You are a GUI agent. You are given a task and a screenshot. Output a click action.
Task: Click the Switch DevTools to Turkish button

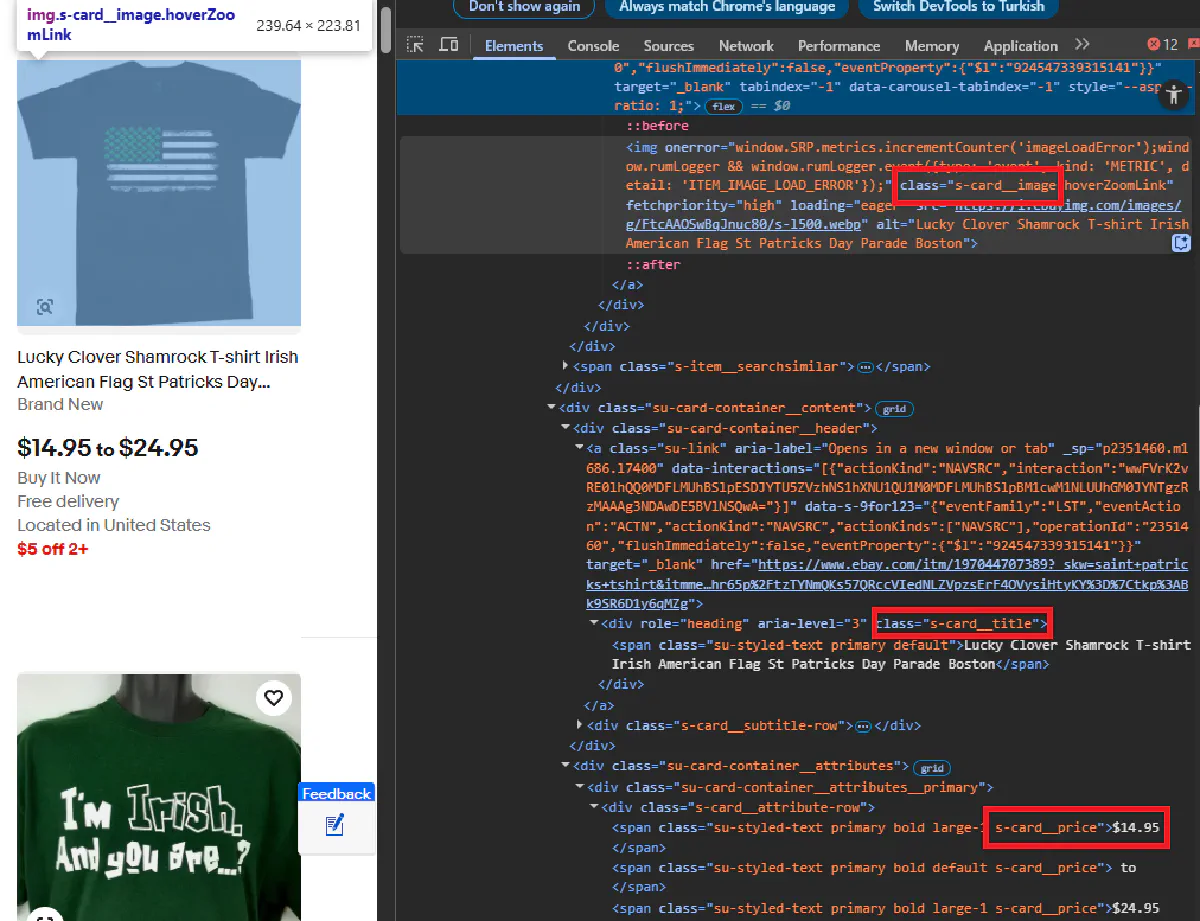(x=958, y=7)
